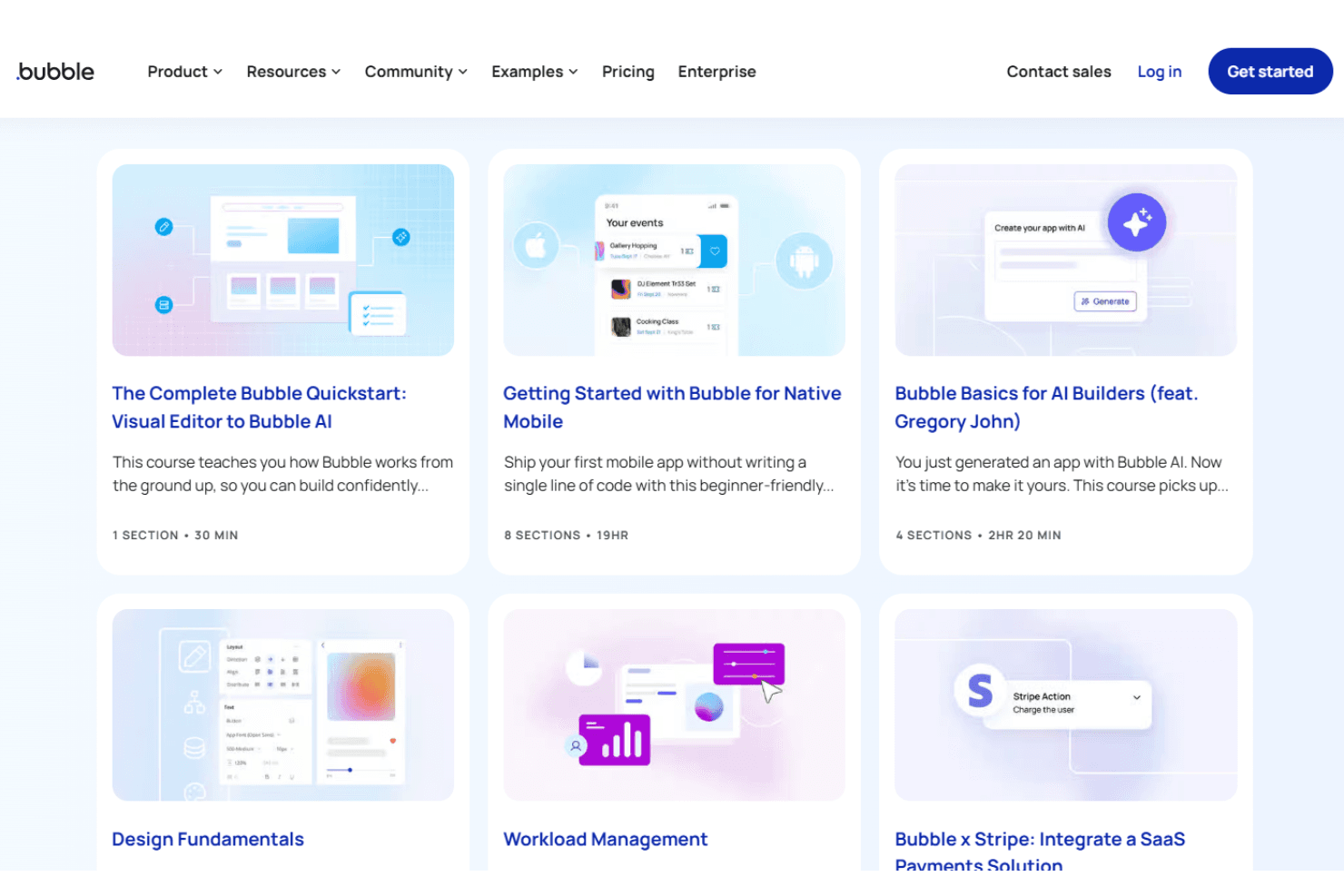Open the Complete Bubble Quickstart thumbnail
The height and width of the screenshot is (896, 1344).
(x=283, y=260)
